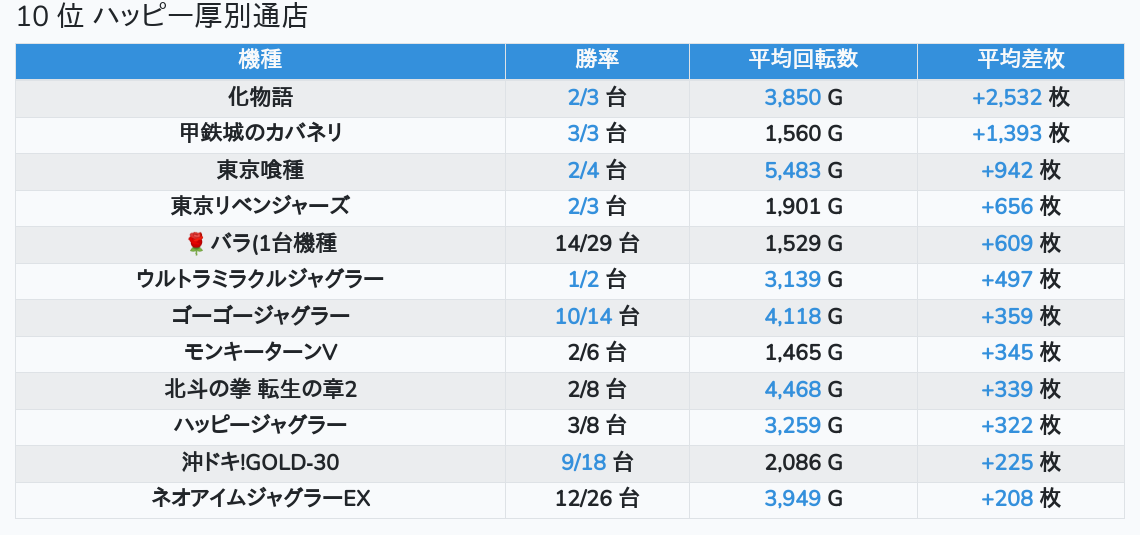Viewport: 1140px width, 535px height.
Task: Click the 5,483 G average spins value
Action: tap(793, 170)
